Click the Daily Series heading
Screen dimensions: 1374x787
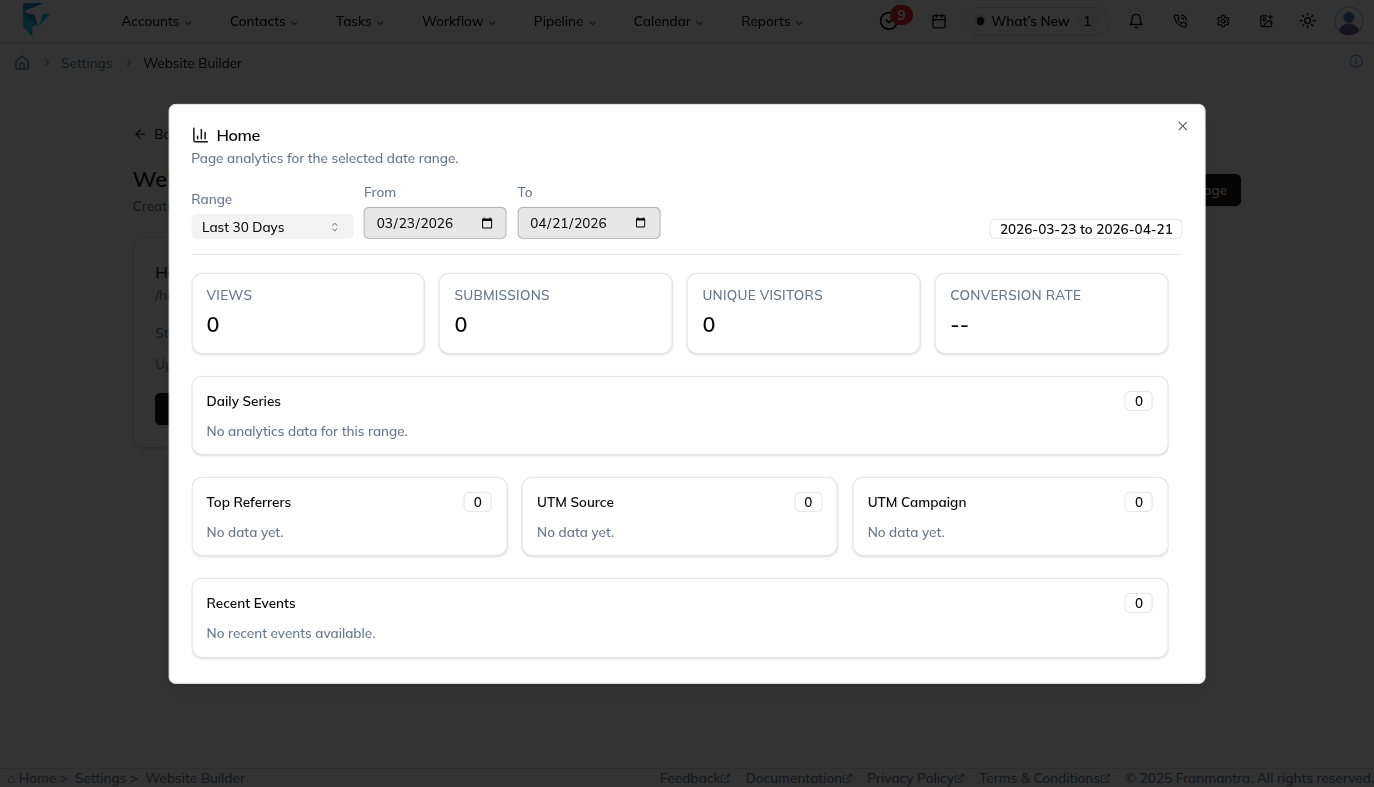(x=244, y=401)
